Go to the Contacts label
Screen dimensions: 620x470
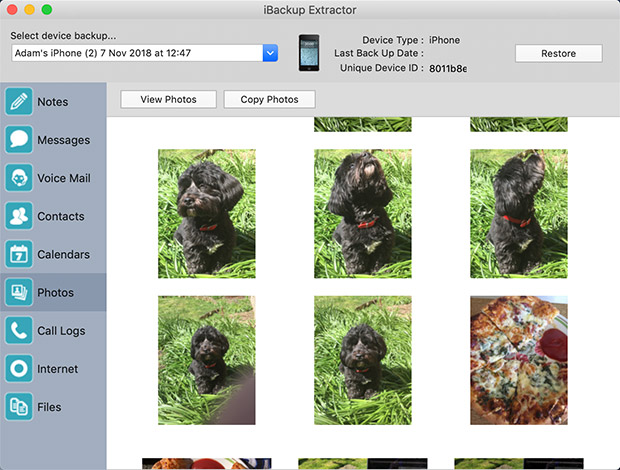pos(61,217)
